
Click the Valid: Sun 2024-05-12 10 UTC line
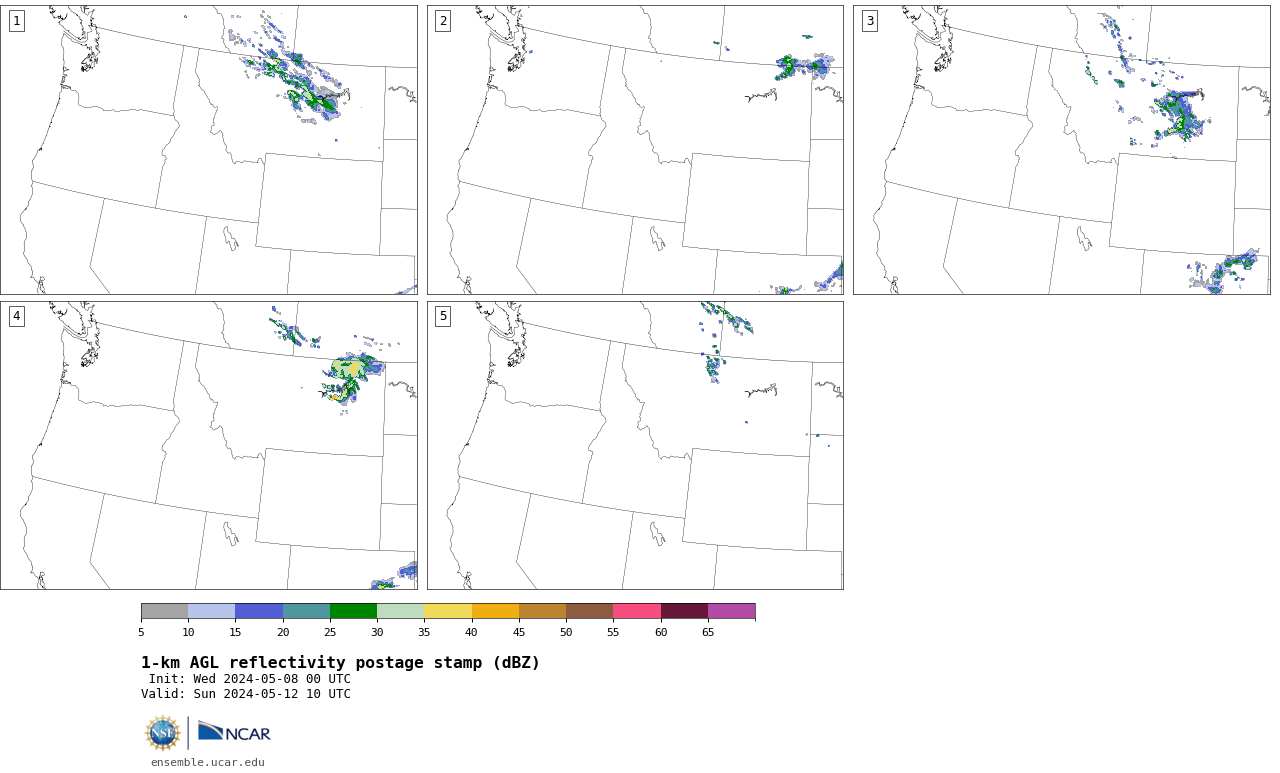[246, 694]
